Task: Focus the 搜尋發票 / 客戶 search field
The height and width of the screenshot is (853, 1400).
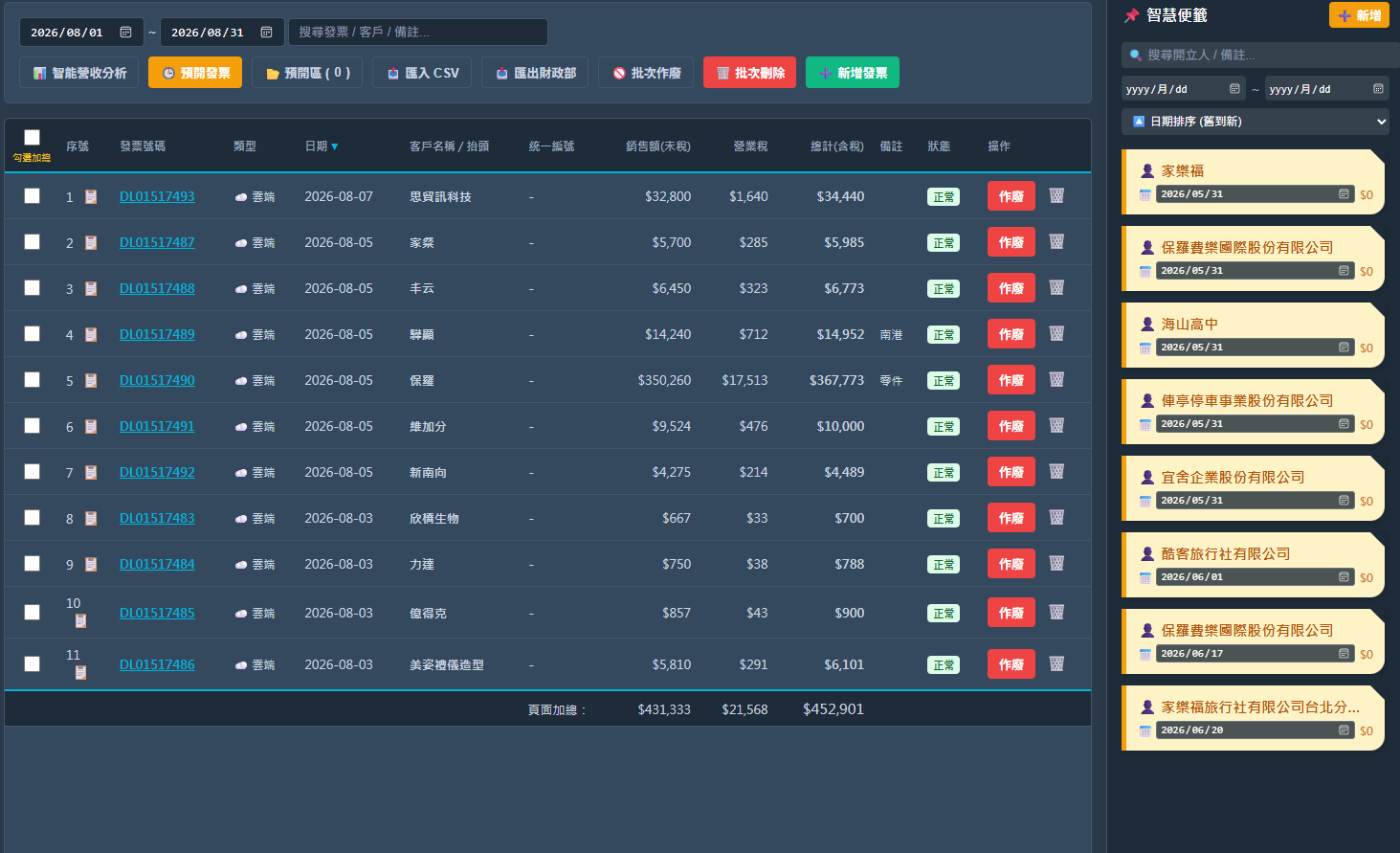Action: coord(418,33)
